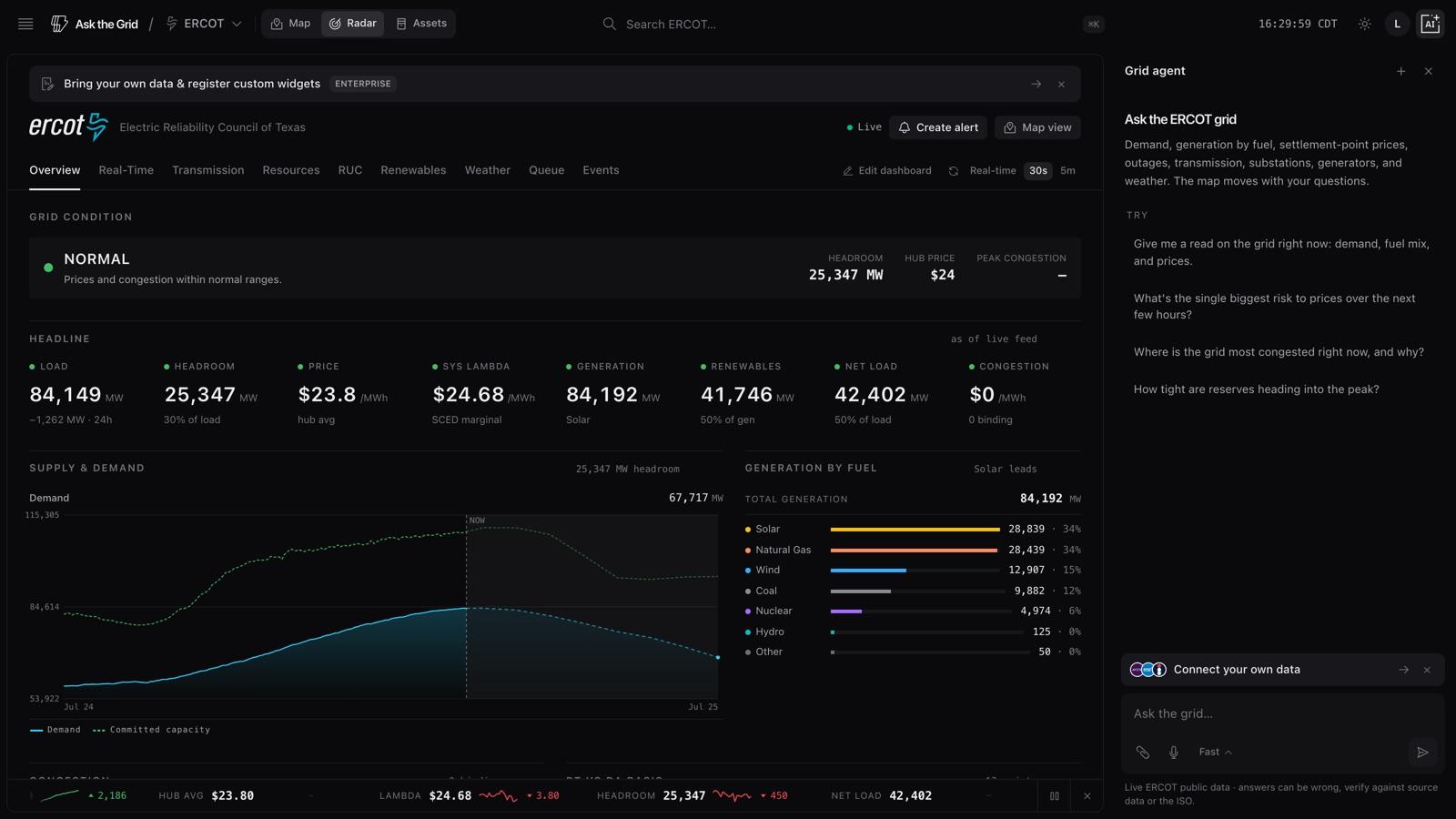Close the Grid agent panel

coord(1428,71)
